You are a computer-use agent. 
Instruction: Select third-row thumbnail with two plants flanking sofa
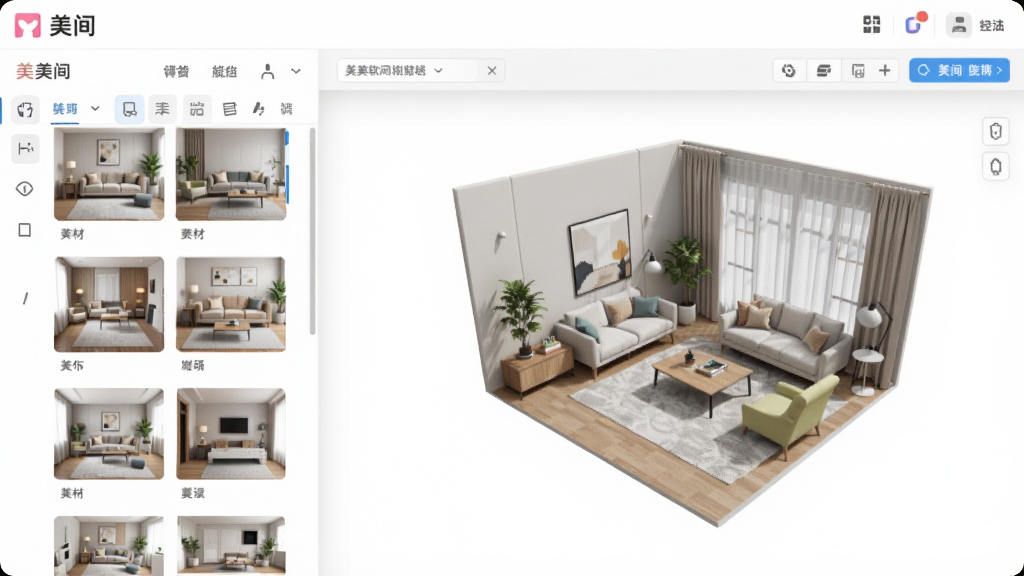109,434
